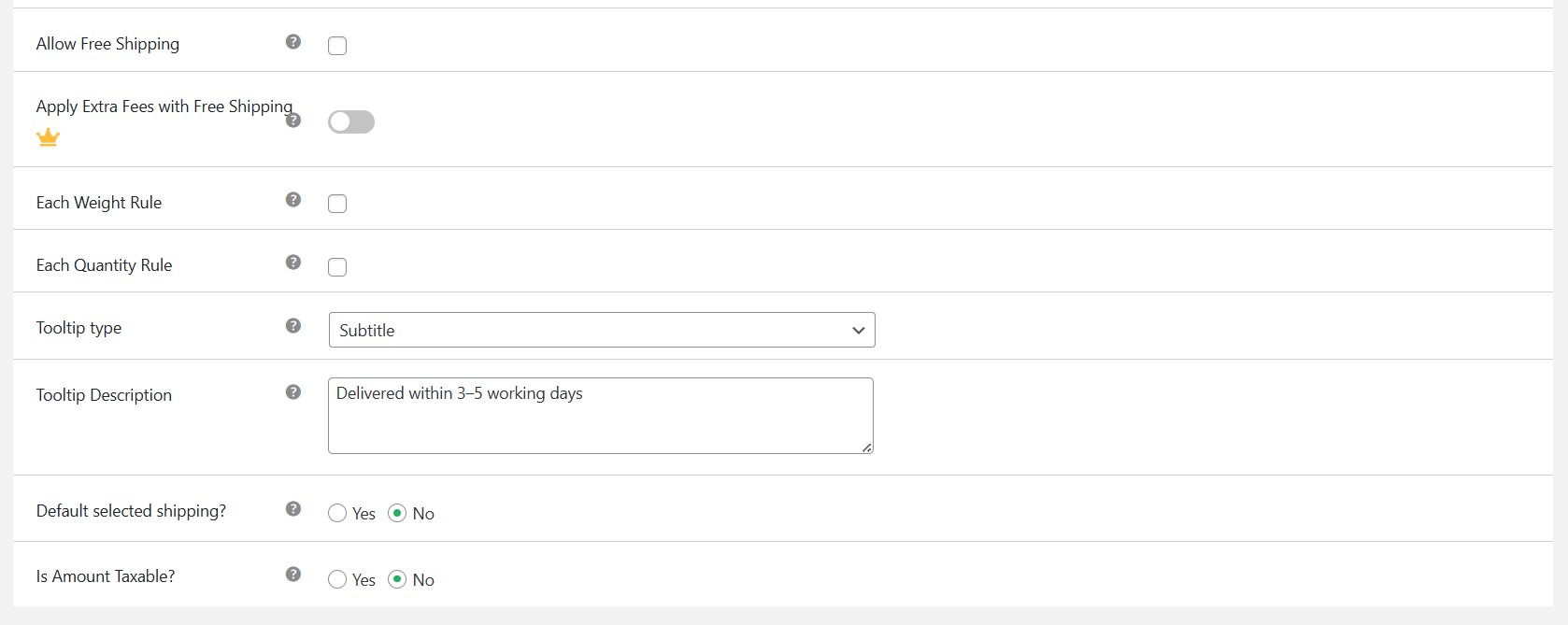Click the help icon for Is Amount Taxable
Screen dimensions: 1568x625
293,574
